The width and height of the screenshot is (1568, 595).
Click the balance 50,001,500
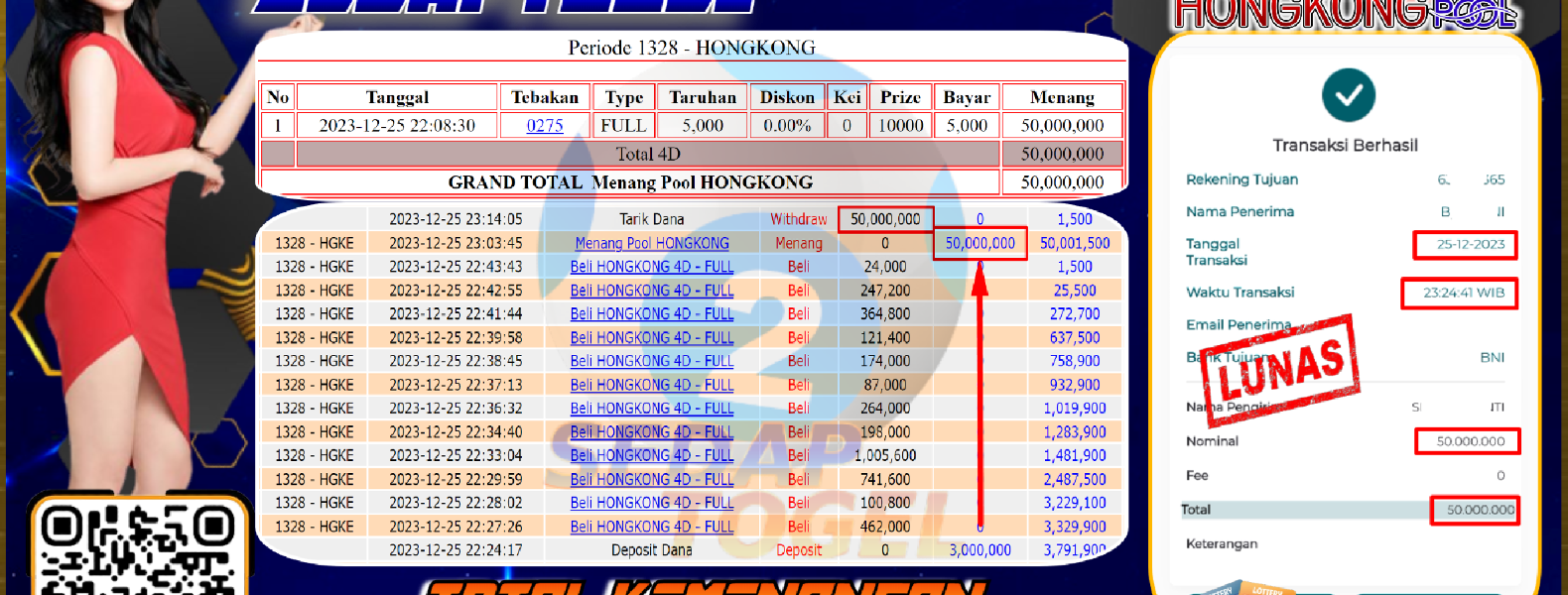click(1075, 243)
